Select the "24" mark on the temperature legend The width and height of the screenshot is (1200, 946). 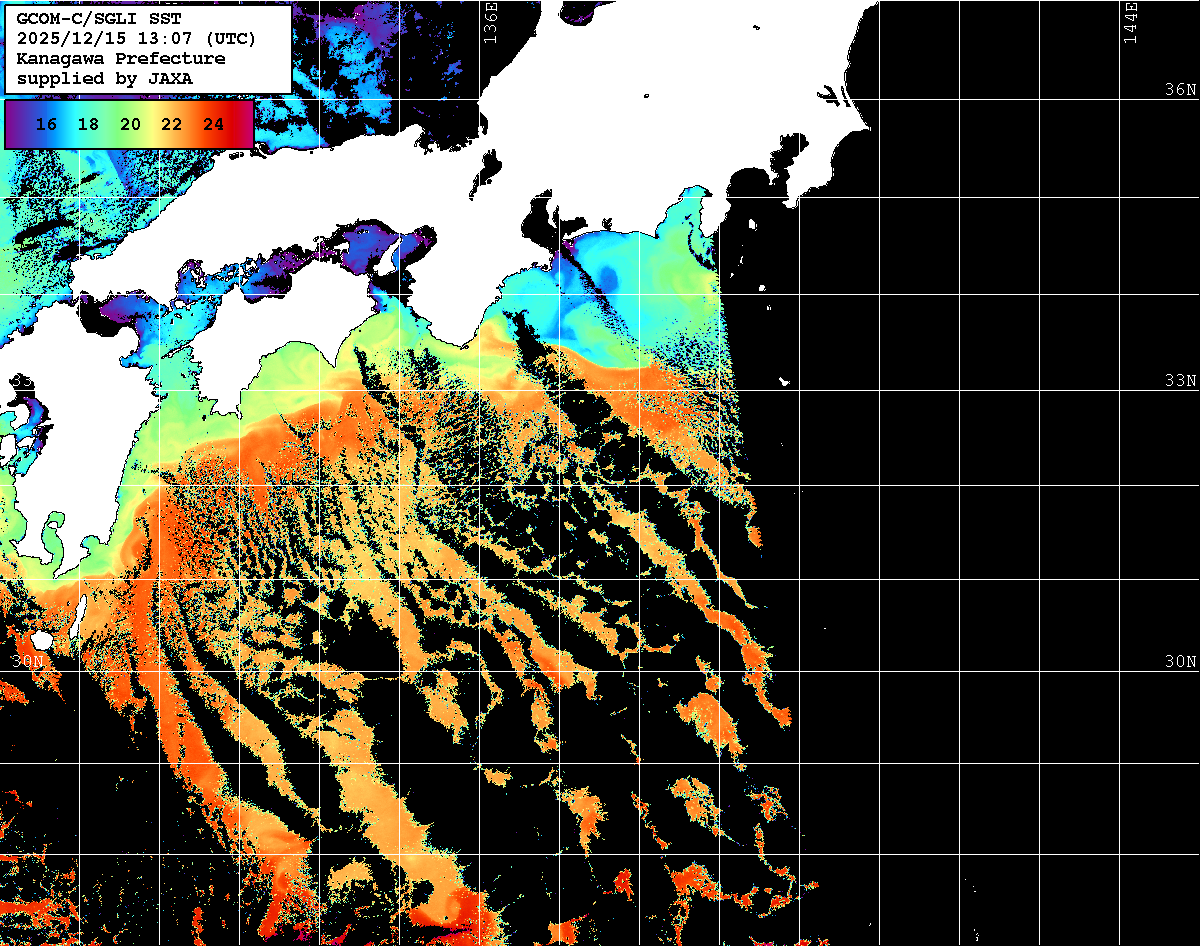tap(213, 125)
